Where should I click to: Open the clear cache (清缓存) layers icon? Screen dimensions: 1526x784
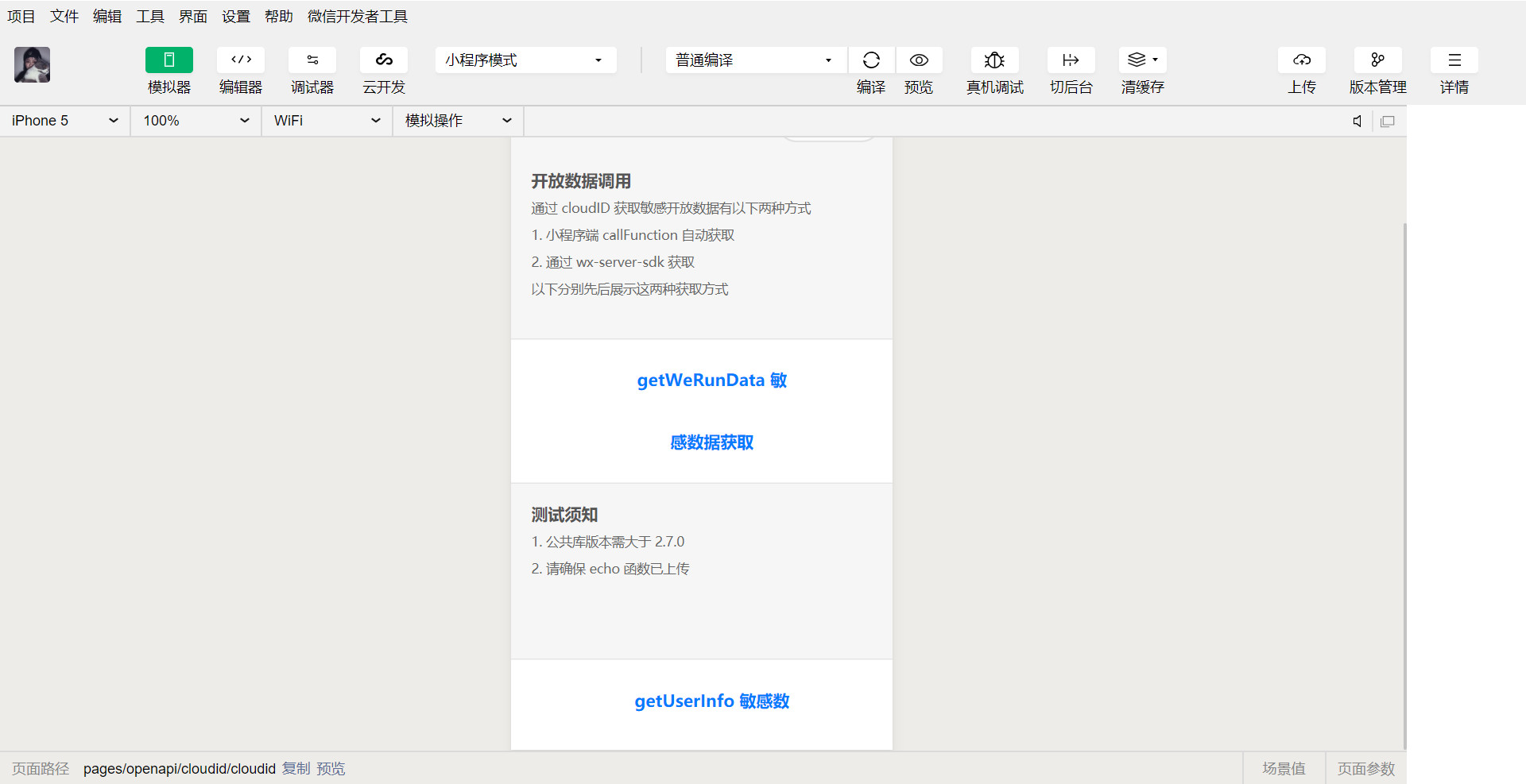(x=1142, y=60)
